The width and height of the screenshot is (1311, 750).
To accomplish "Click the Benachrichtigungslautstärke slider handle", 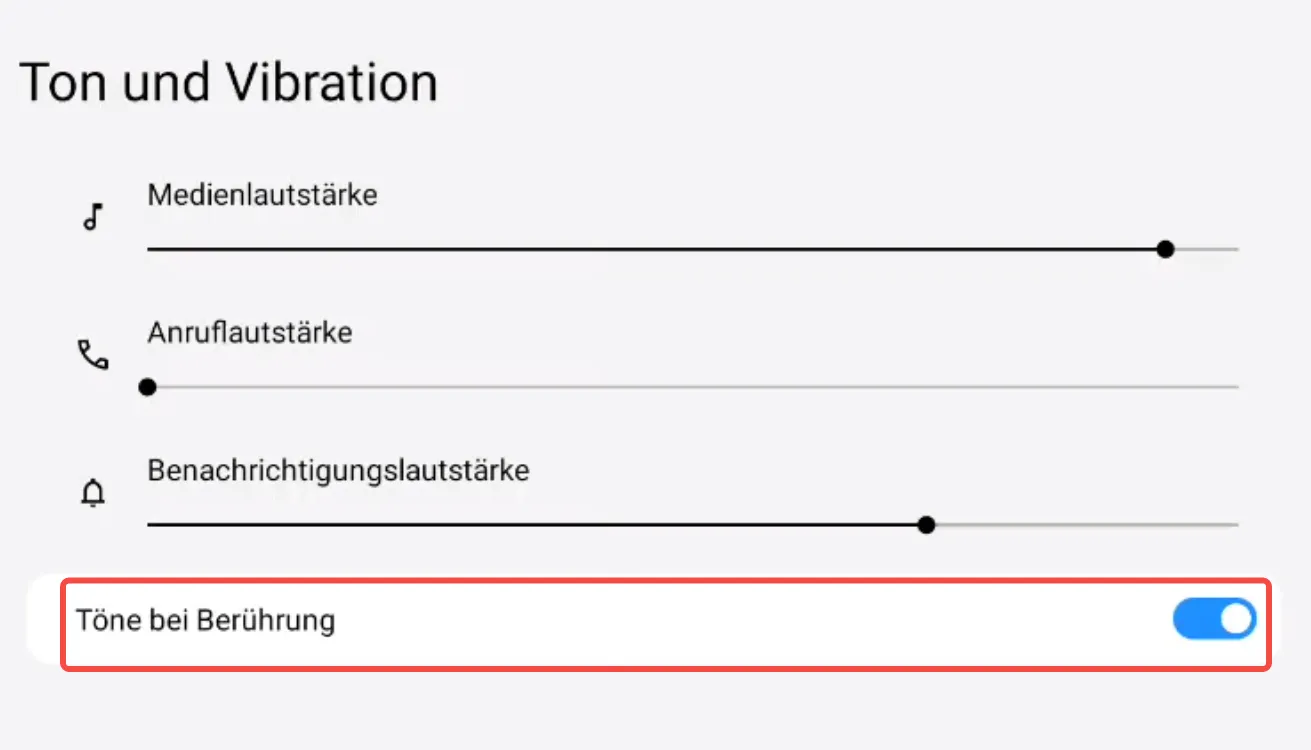I will 926,525.
